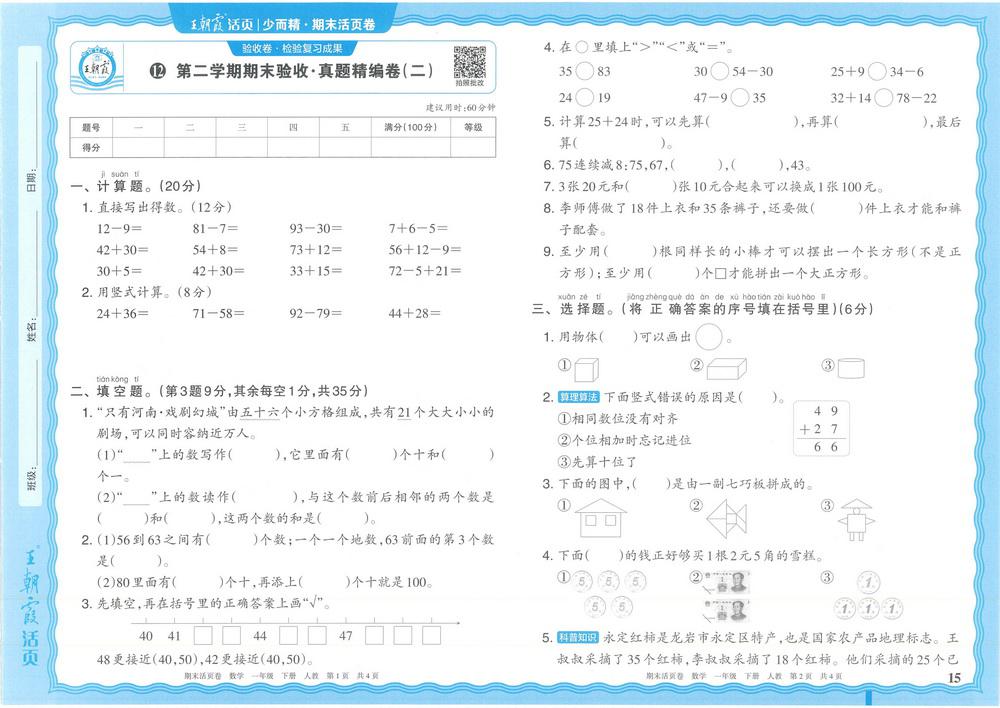Click the problem 56+12−9=
1000x708 pixels.
(x=425, y=249)
